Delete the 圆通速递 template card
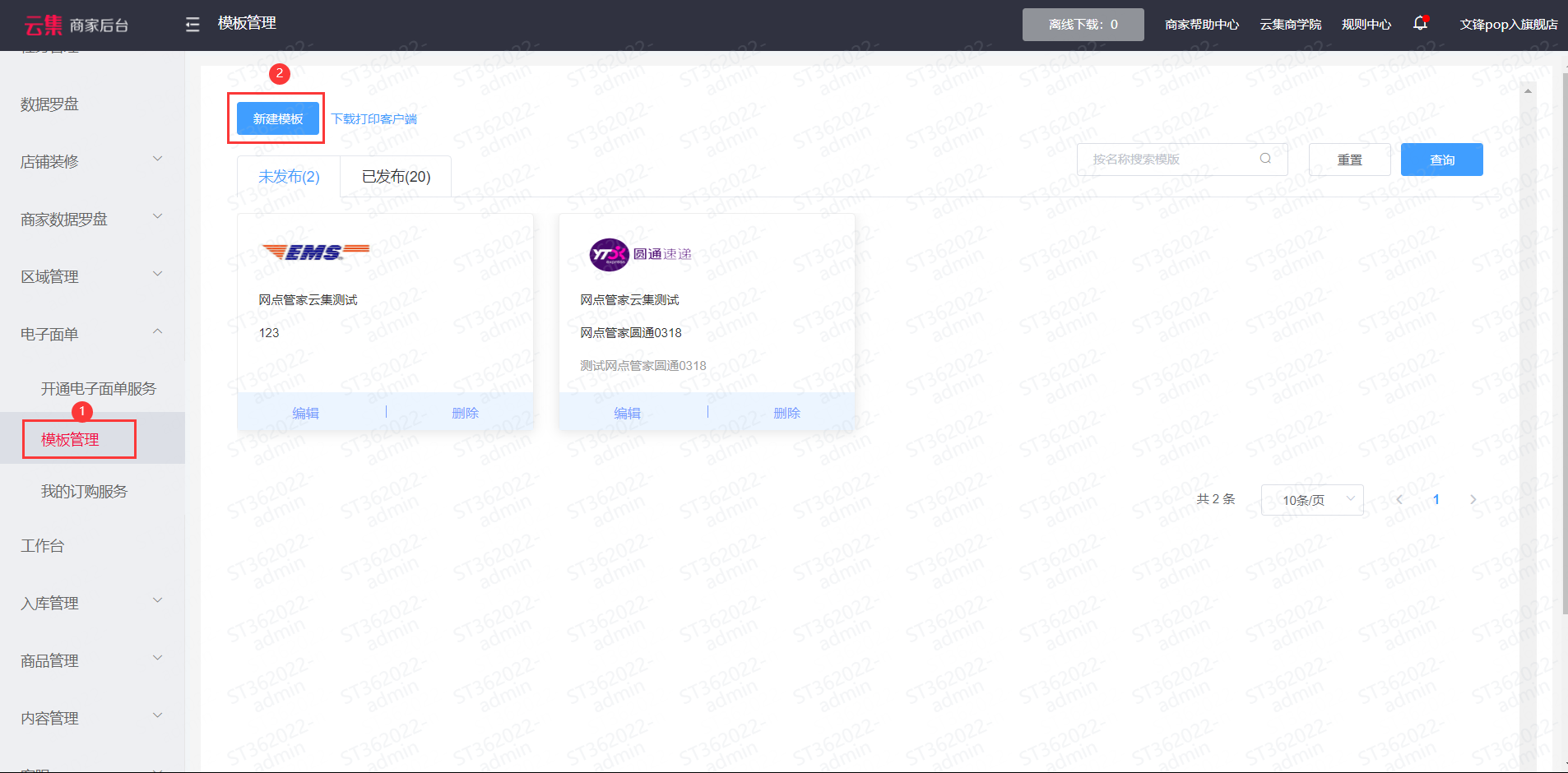Screen dimensions: 1568x773 pos(787,413)
